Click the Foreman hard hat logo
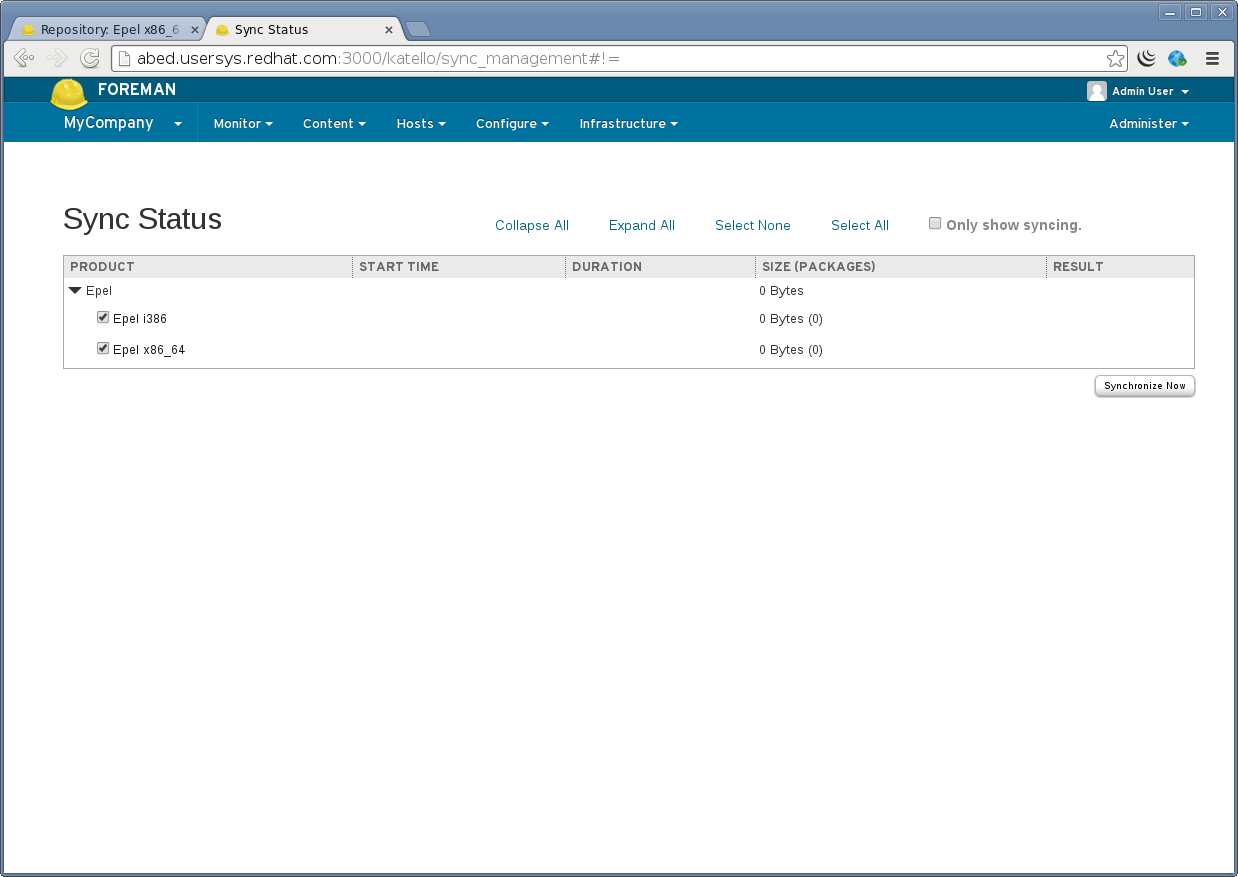The height and width of the screenshot is (877, 1238). [69, 94]
